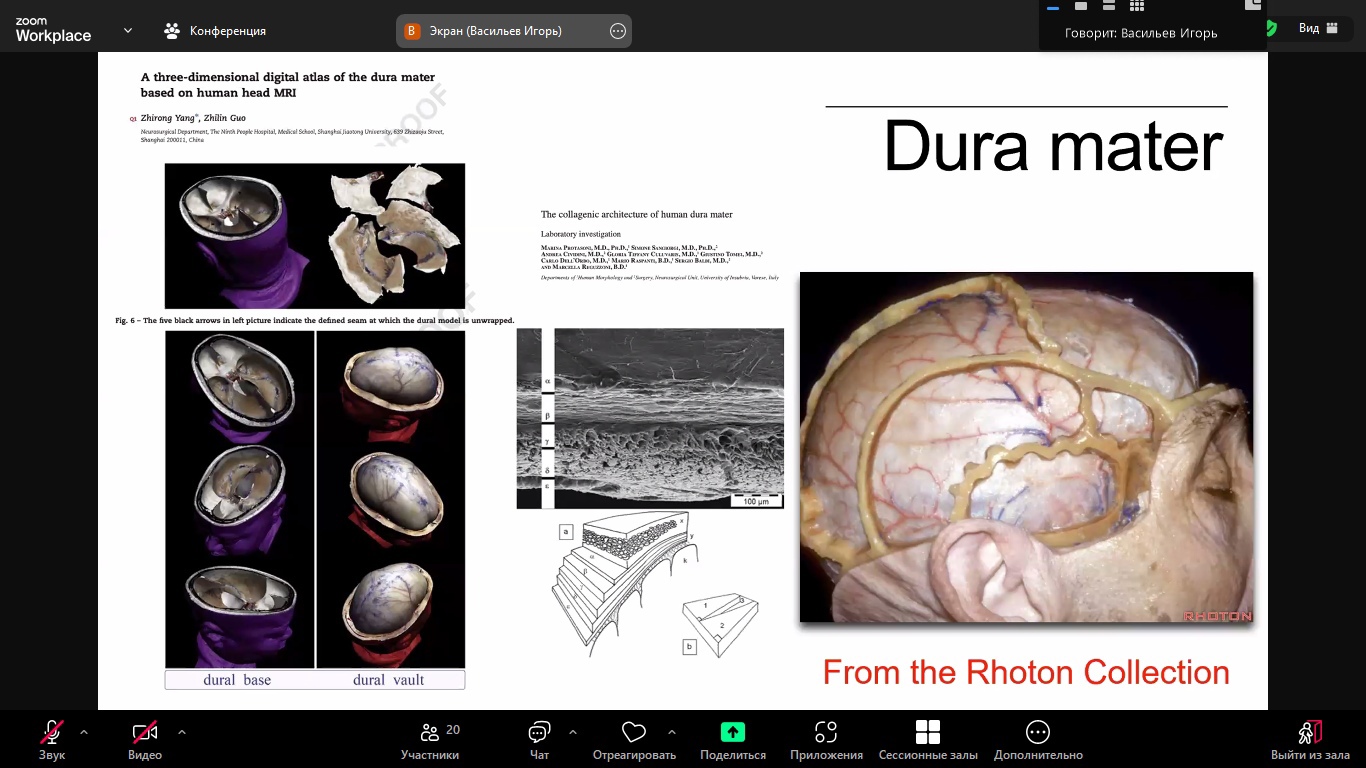Click the dural vault caption label
Image resolution: width=1366 pixels, height=768 pixels.
(388, 680)
